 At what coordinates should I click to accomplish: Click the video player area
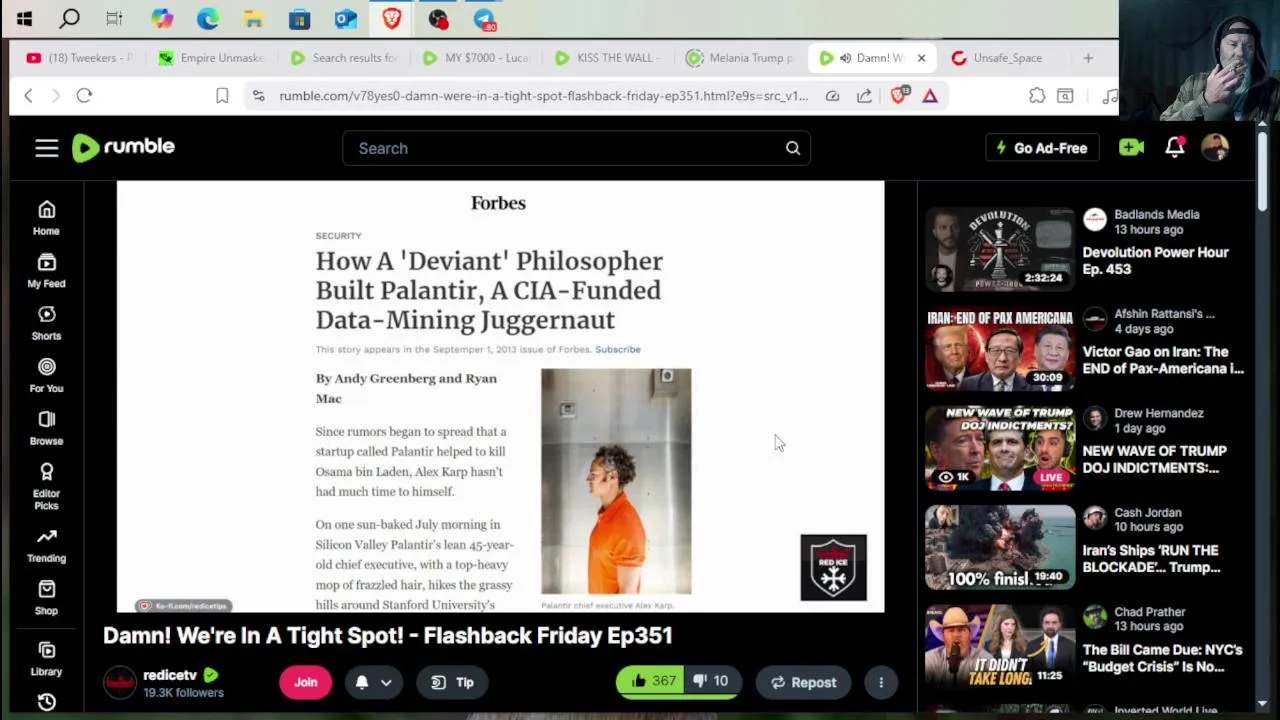(500, 396)
